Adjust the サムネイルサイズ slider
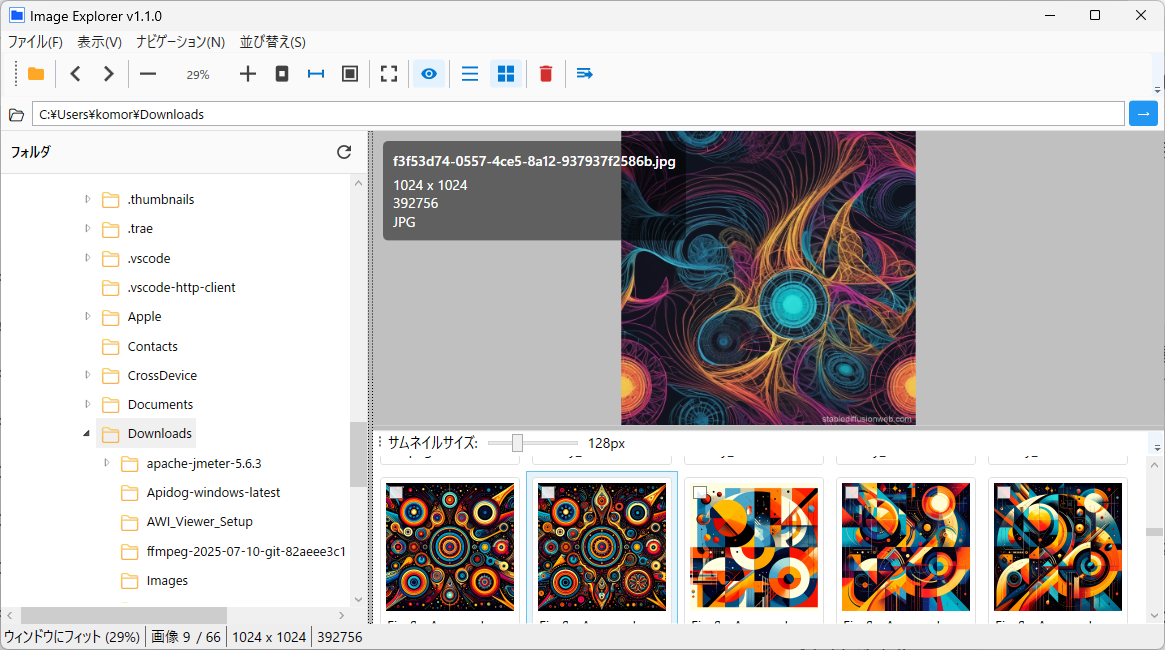 click(x=518, y=442)
